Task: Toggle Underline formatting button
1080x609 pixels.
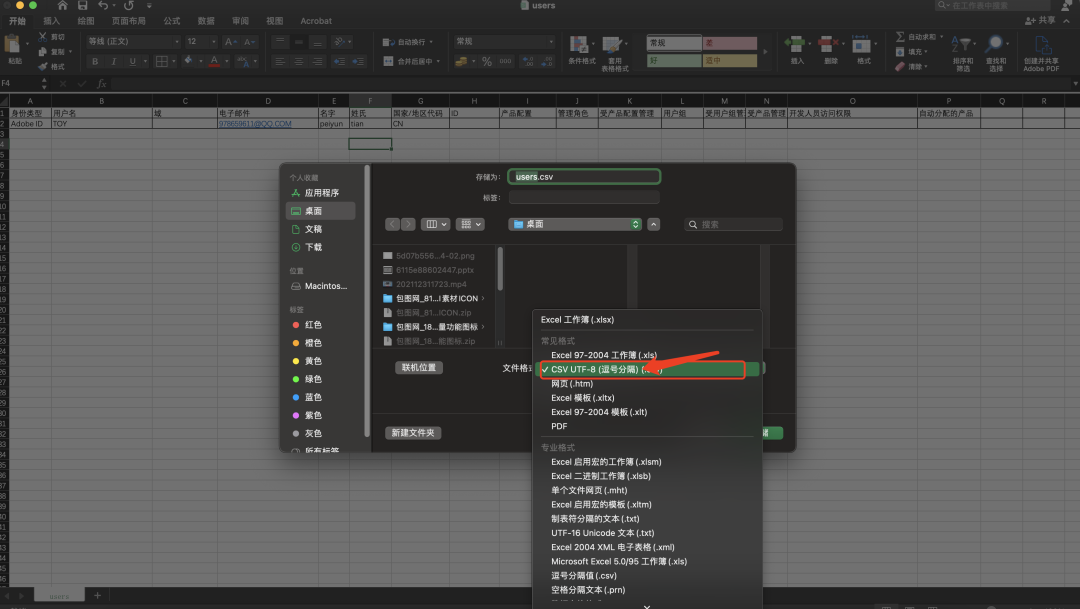Action: (x=132, y=61)
